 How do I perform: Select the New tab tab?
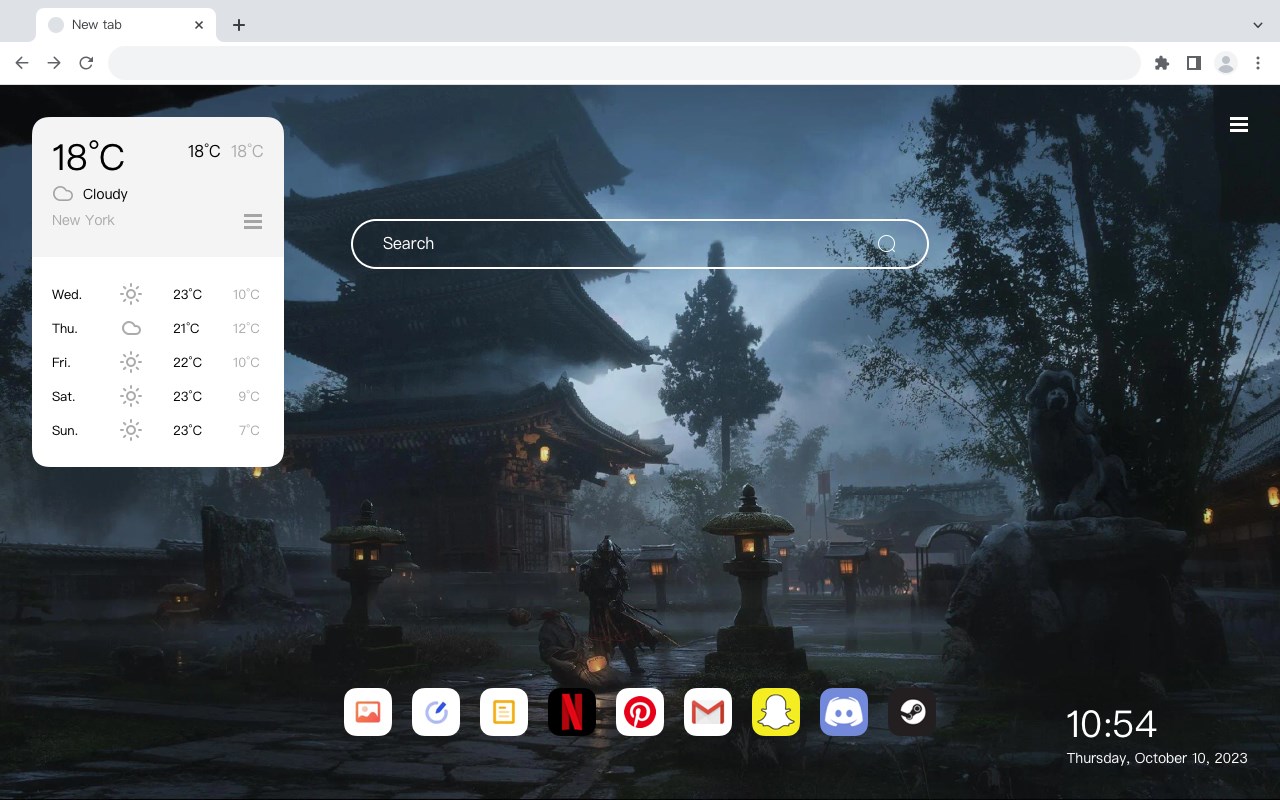[x=125, y=25]
